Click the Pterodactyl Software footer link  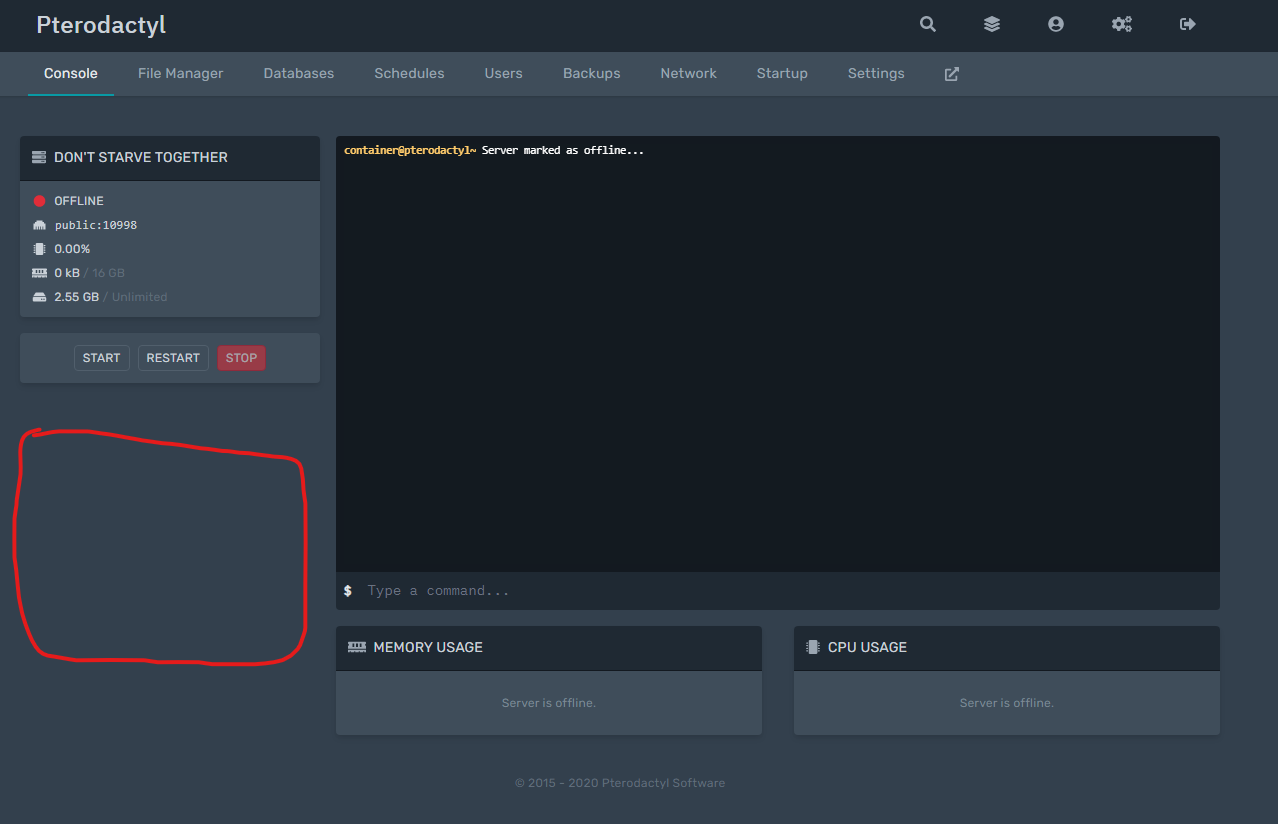[x=662, y=783]
